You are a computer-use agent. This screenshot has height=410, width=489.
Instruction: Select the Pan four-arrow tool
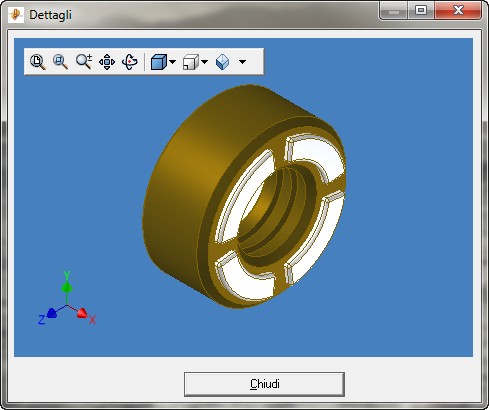(107, 62)
